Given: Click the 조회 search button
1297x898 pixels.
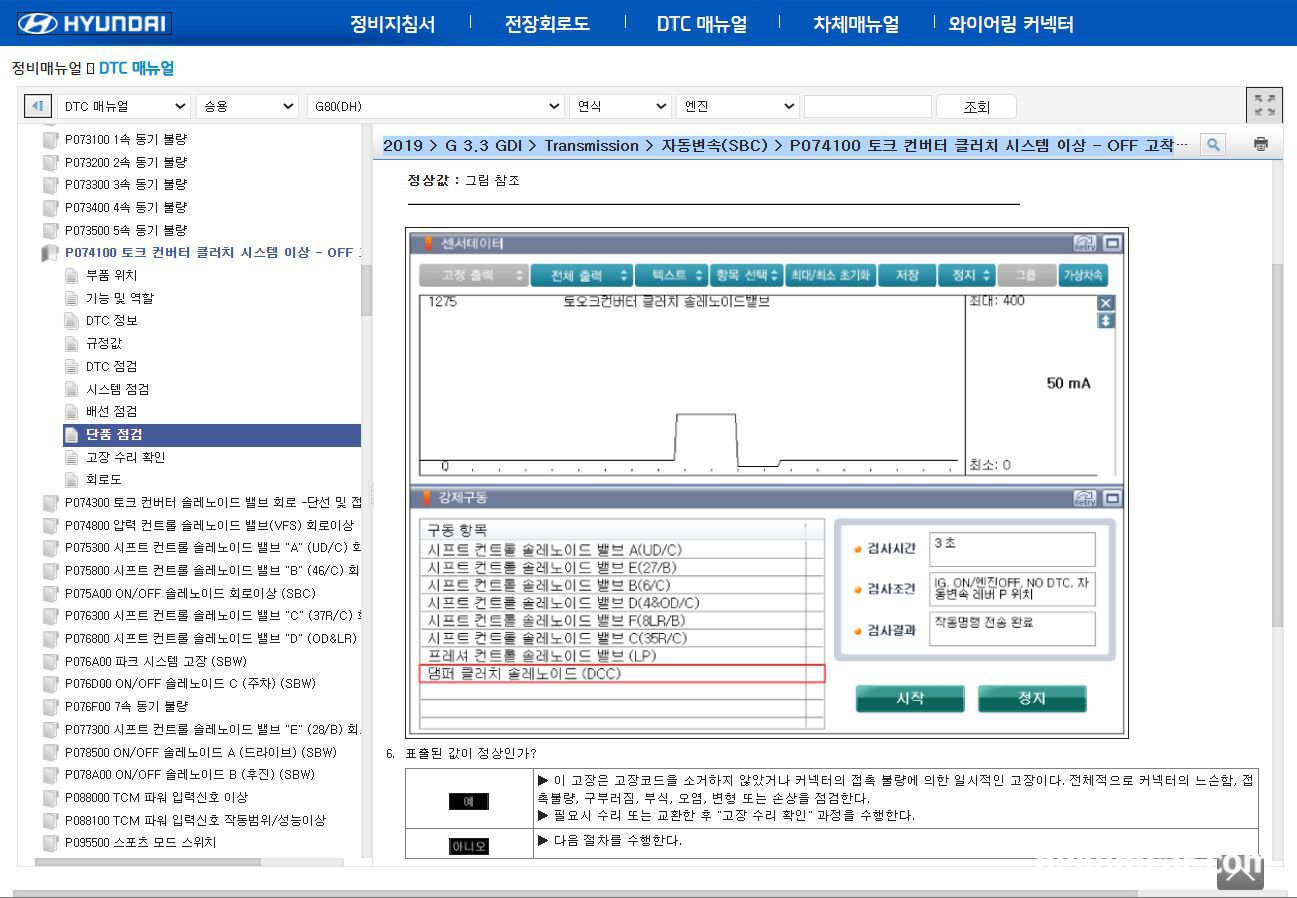Looking at the screenshot, I should tap(975, 105).
